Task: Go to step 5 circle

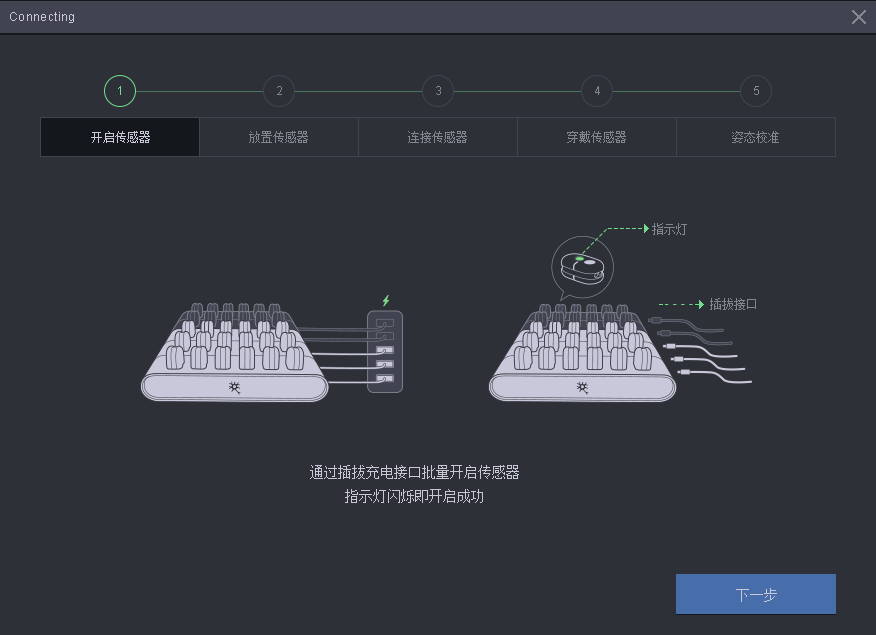Action: point(756,91)
